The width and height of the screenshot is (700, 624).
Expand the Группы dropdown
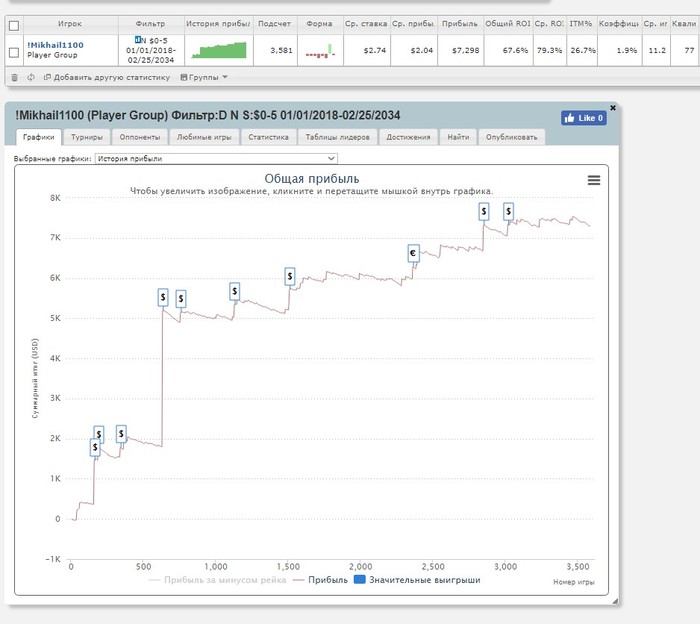pyautogui.click(x=204, y=77)
